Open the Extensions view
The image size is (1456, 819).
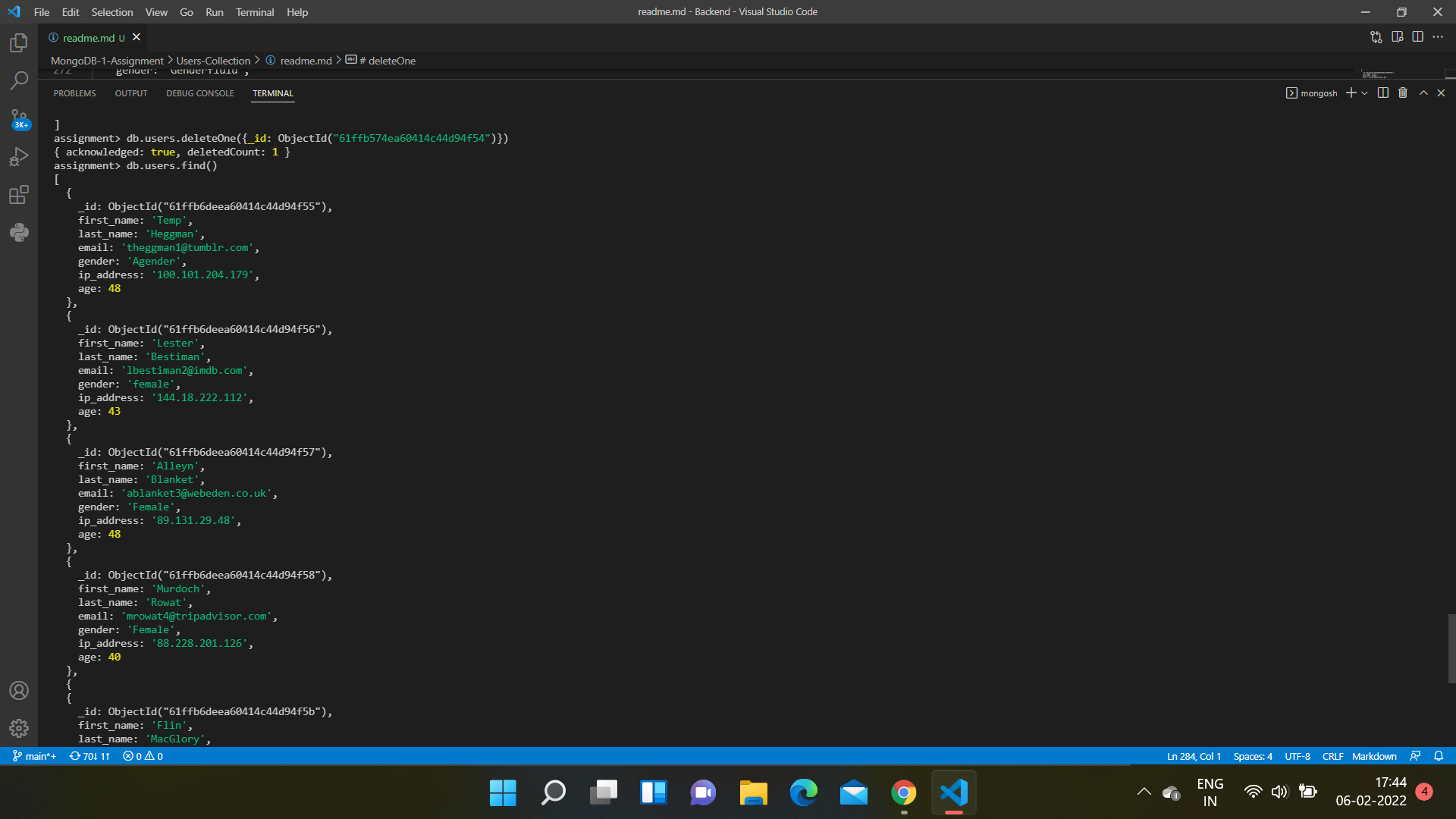coord(18,194)
